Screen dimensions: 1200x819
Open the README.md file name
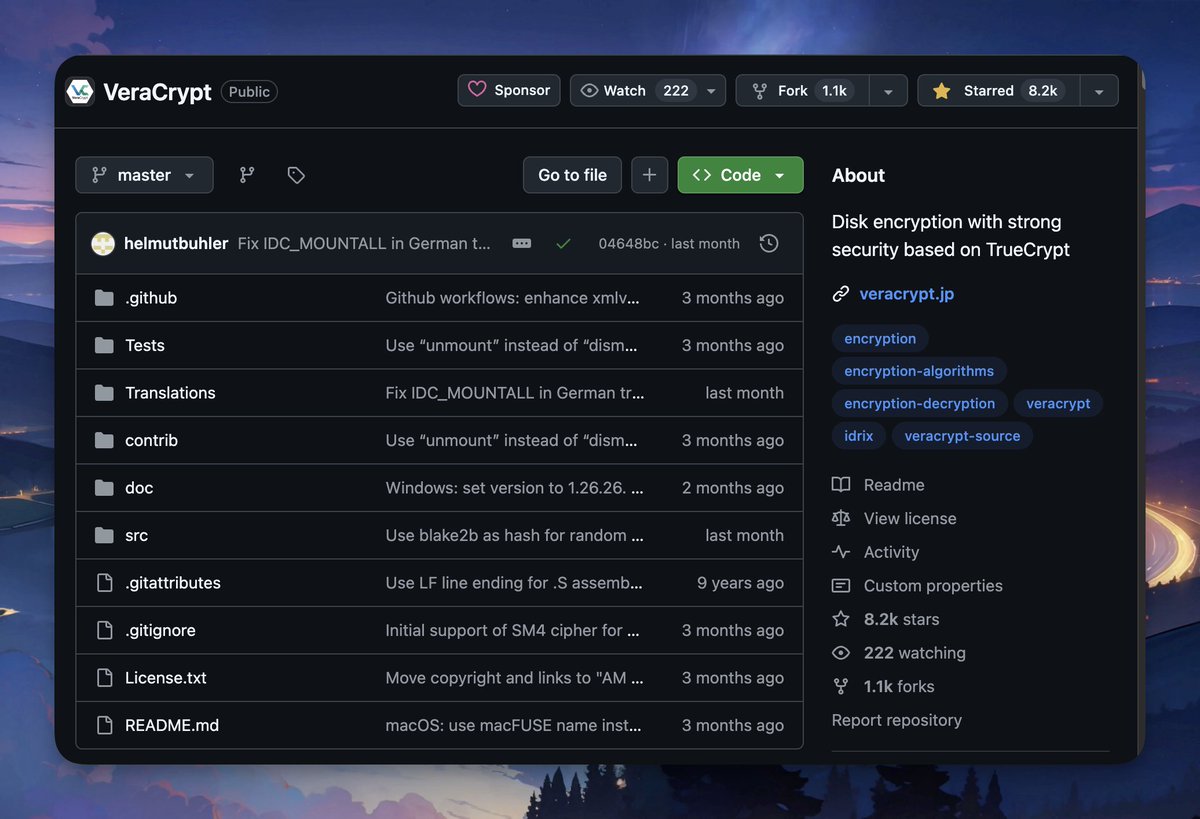(172, 725)
